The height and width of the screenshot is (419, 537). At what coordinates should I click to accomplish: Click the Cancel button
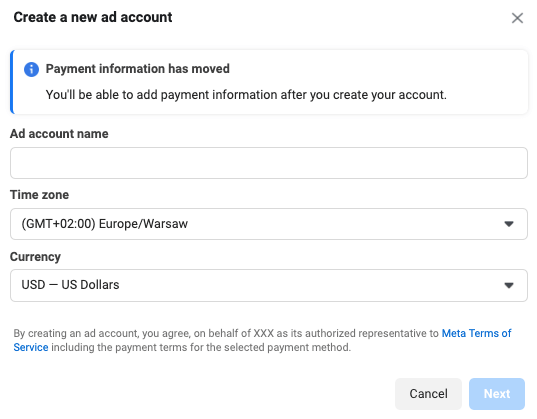click(428, 394)
